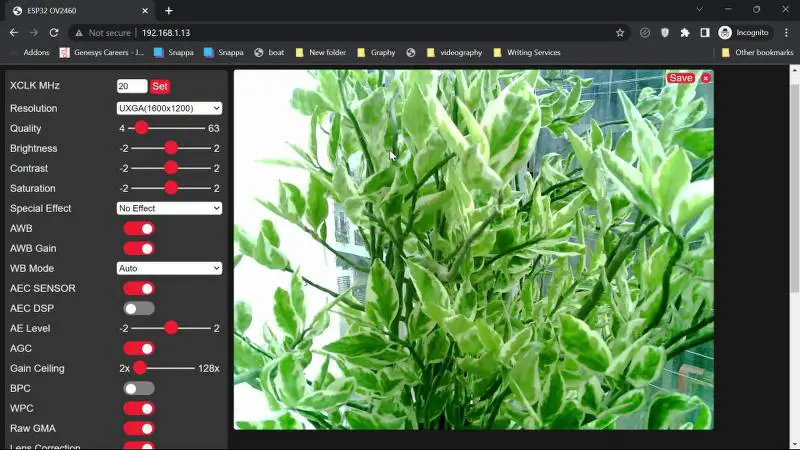Click the address bar URL 192.168.1.13
Screen dimensions: 800x450
click(166, 33)
